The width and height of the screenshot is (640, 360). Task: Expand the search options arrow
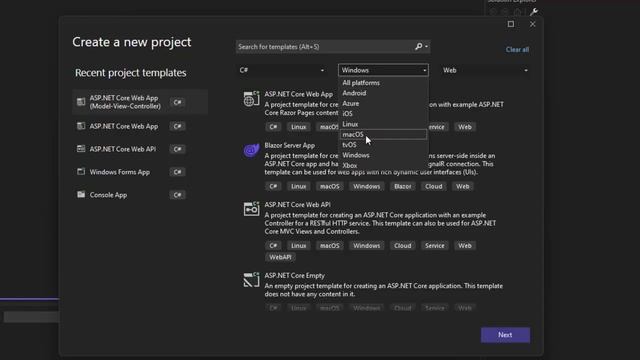coord(427,47)
